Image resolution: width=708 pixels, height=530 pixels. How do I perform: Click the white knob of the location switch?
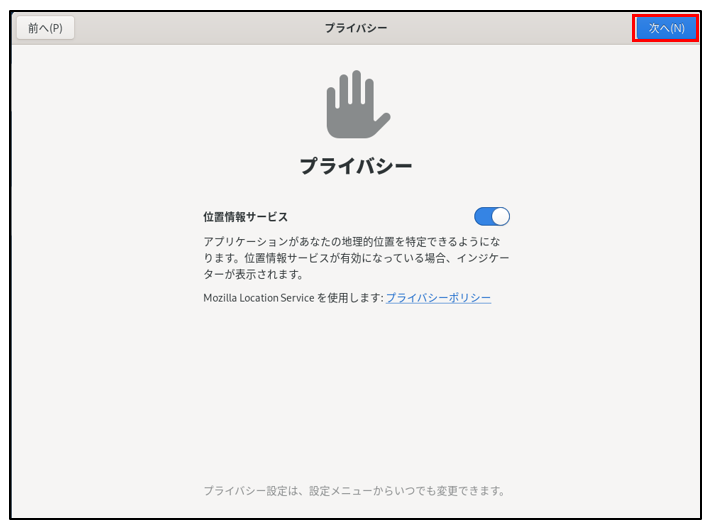(500, 216)
